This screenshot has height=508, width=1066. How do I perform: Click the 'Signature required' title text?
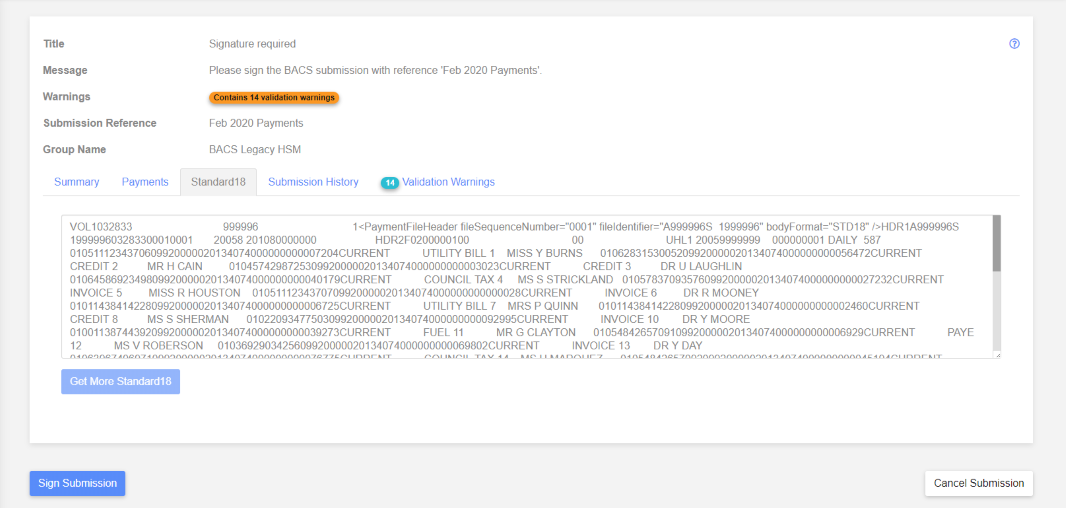click(252, 44)
